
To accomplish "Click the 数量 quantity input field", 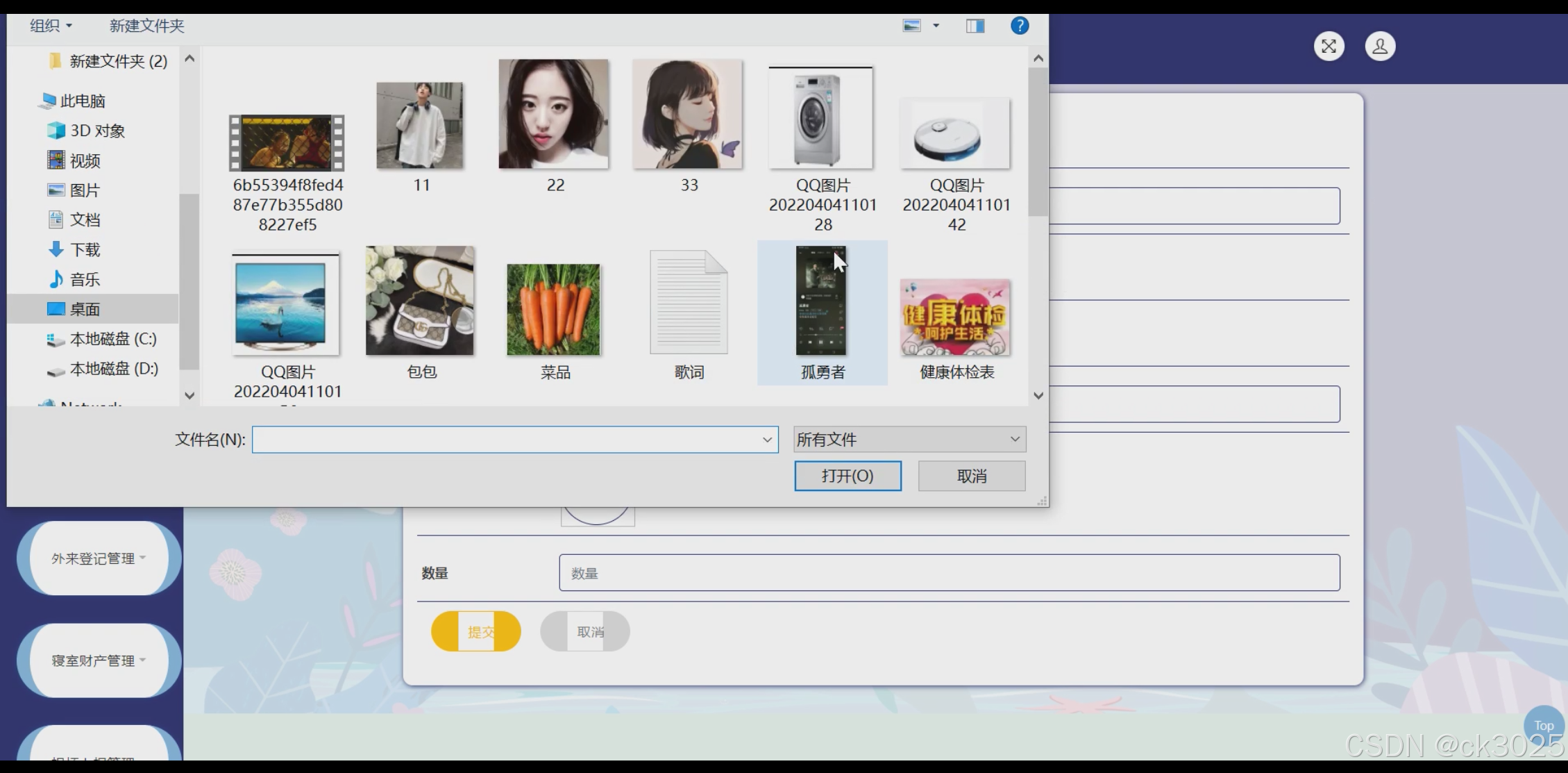I will (x=949, y=573).
